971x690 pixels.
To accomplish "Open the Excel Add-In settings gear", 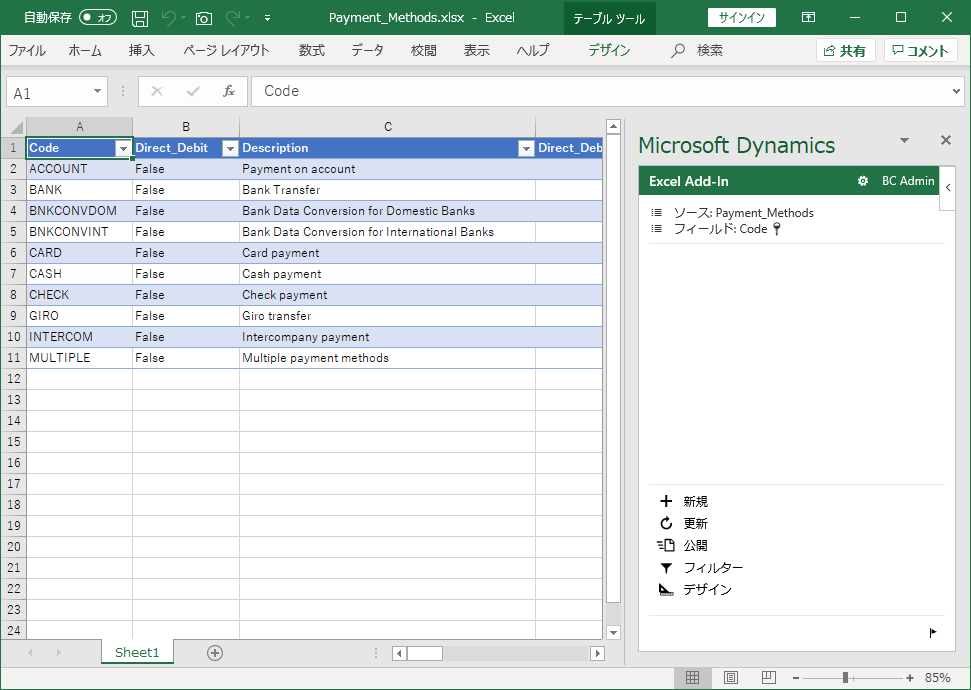I will tap(863, 181).
